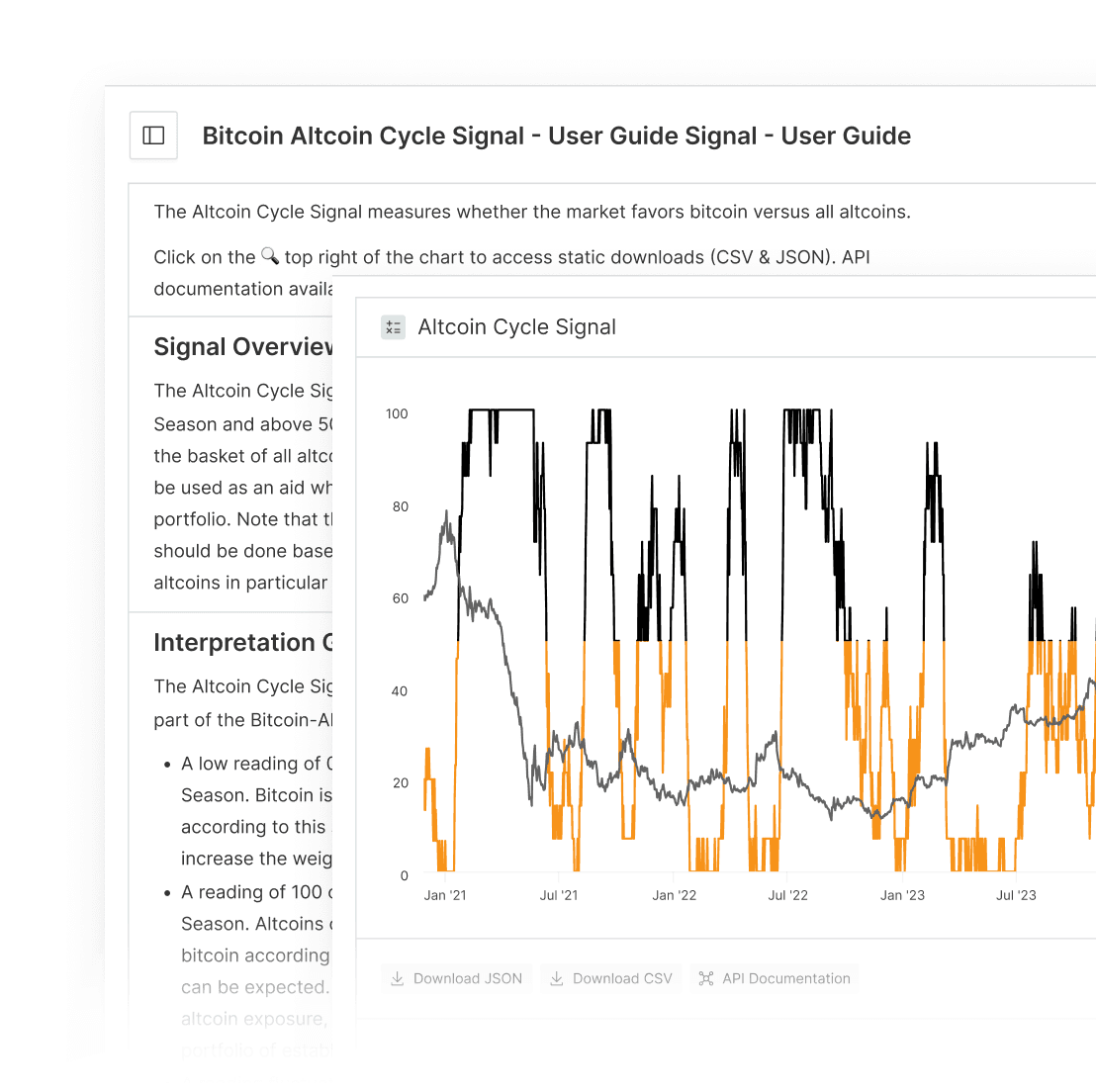Click the Interpretation section heading
Screen dimensions: 1096x1092
pyautogui.click(x=243, y=642)
